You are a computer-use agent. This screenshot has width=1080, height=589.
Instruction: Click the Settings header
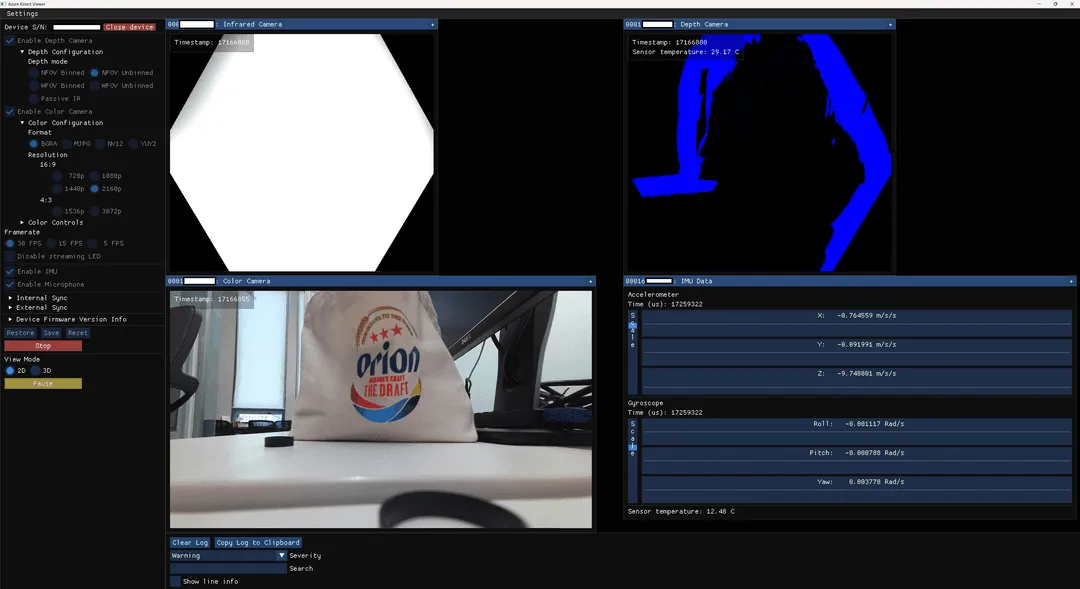[x=23, y=14]
